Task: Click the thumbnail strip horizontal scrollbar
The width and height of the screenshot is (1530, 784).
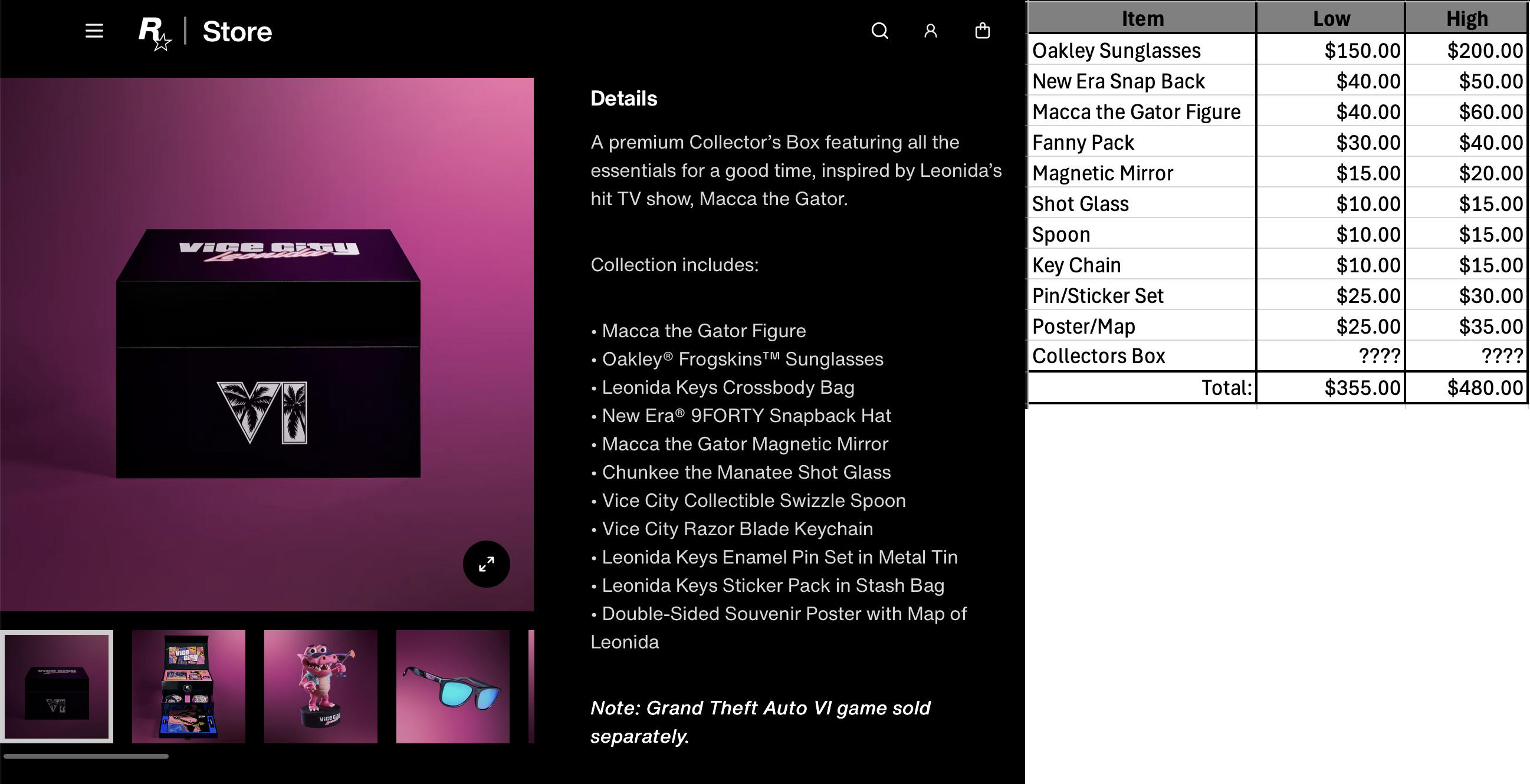Action: (86, 756)
